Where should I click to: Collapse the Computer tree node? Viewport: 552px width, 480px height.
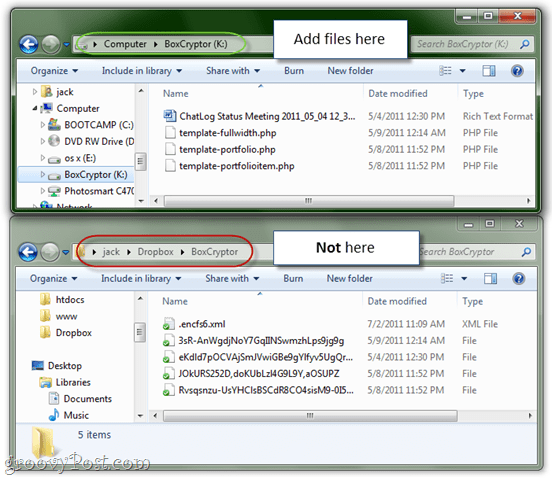(35, 108)
